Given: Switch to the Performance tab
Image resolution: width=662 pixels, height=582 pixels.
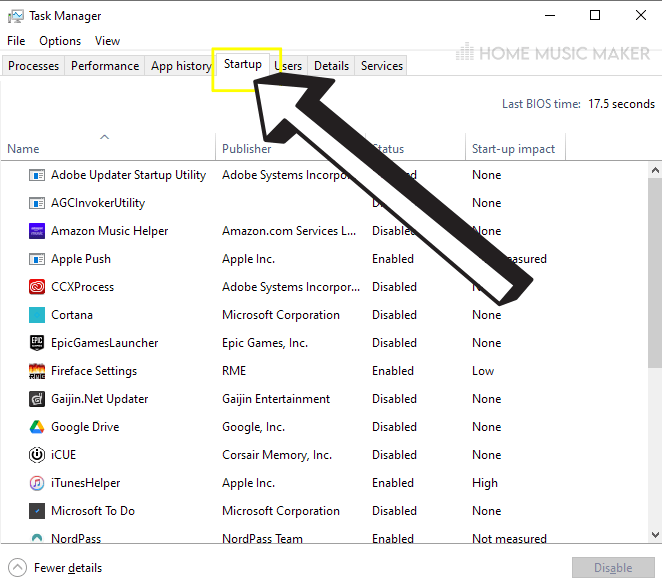Looking at the screenshot, I should coord(105,66).
